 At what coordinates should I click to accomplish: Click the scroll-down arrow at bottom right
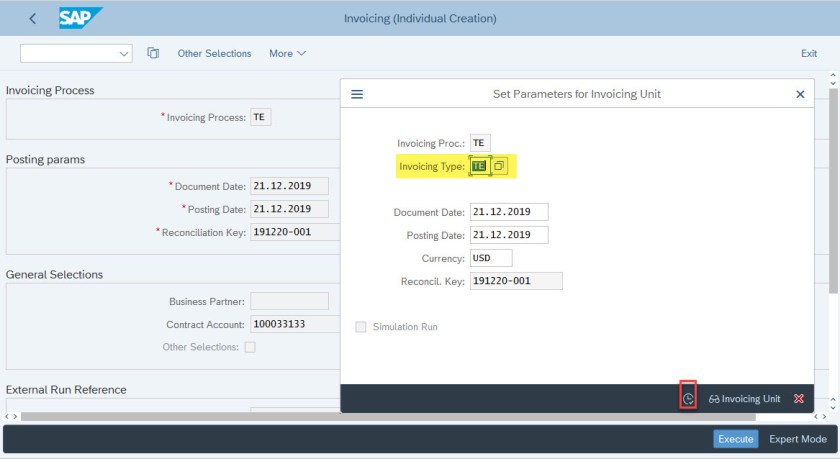(833, 408)
